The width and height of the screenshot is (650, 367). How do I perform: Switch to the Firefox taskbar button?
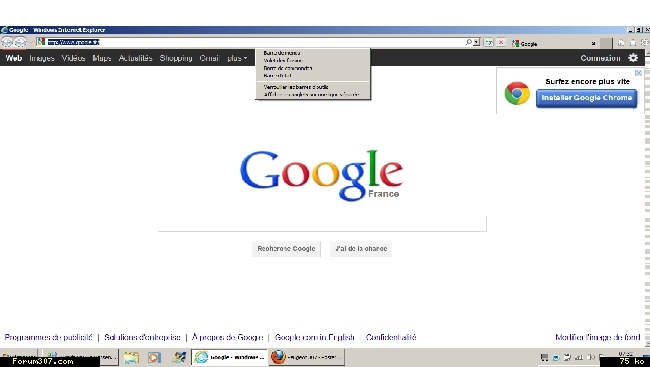tap(306, 357)
